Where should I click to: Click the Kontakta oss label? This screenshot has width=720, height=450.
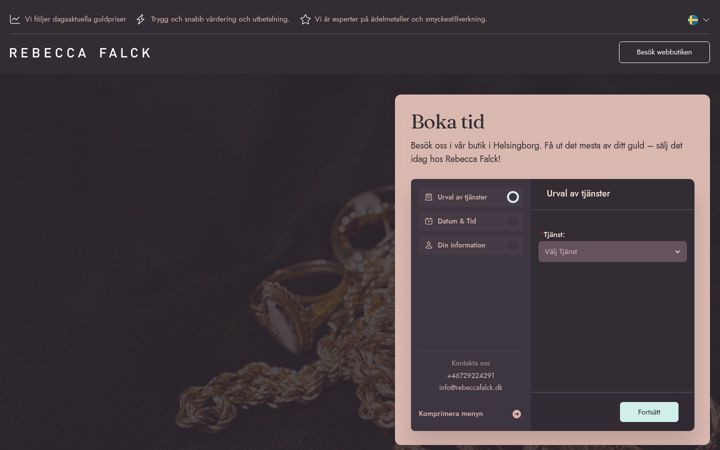(471, 363)
